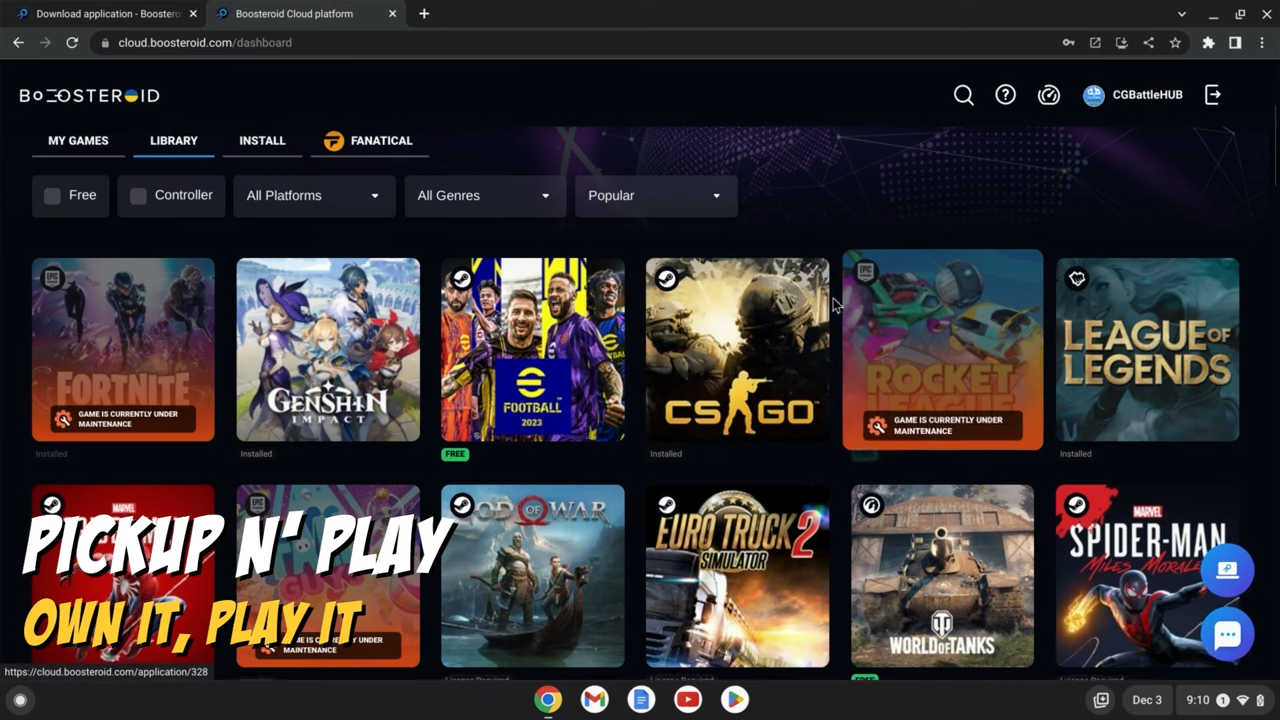Open the Genshin Impact game card
1280x720 pixels.
point(328,350)
